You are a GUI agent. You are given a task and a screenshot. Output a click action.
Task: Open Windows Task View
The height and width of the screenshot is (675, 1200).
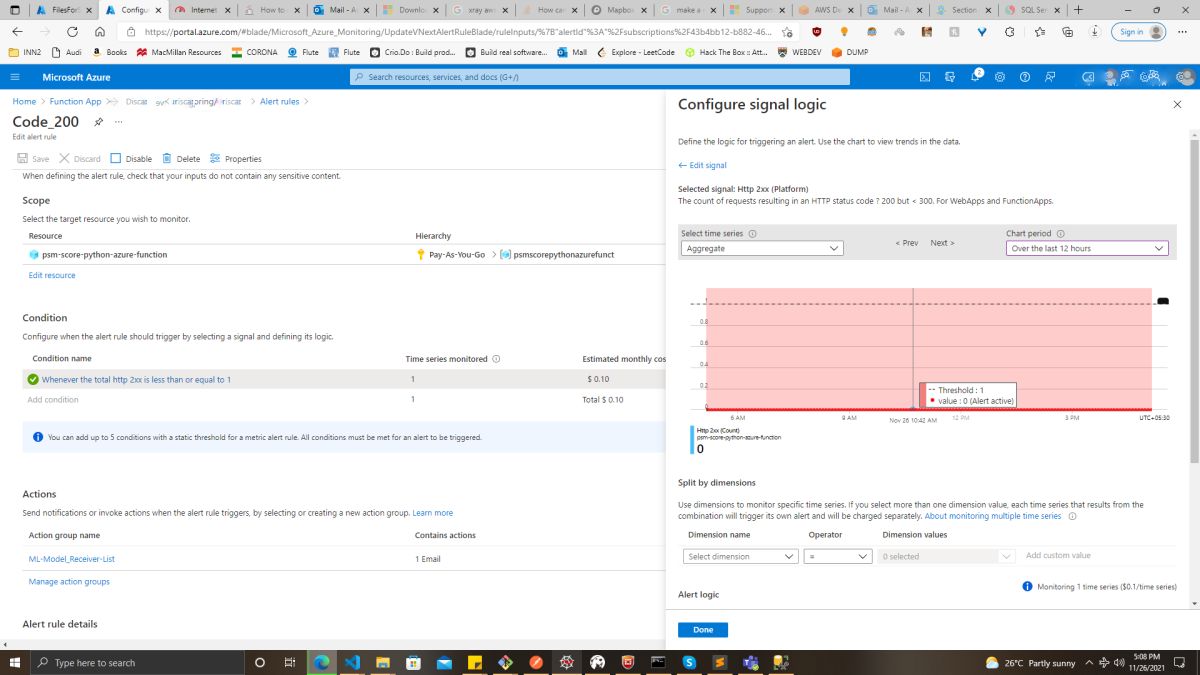click(x=290, y=662)
